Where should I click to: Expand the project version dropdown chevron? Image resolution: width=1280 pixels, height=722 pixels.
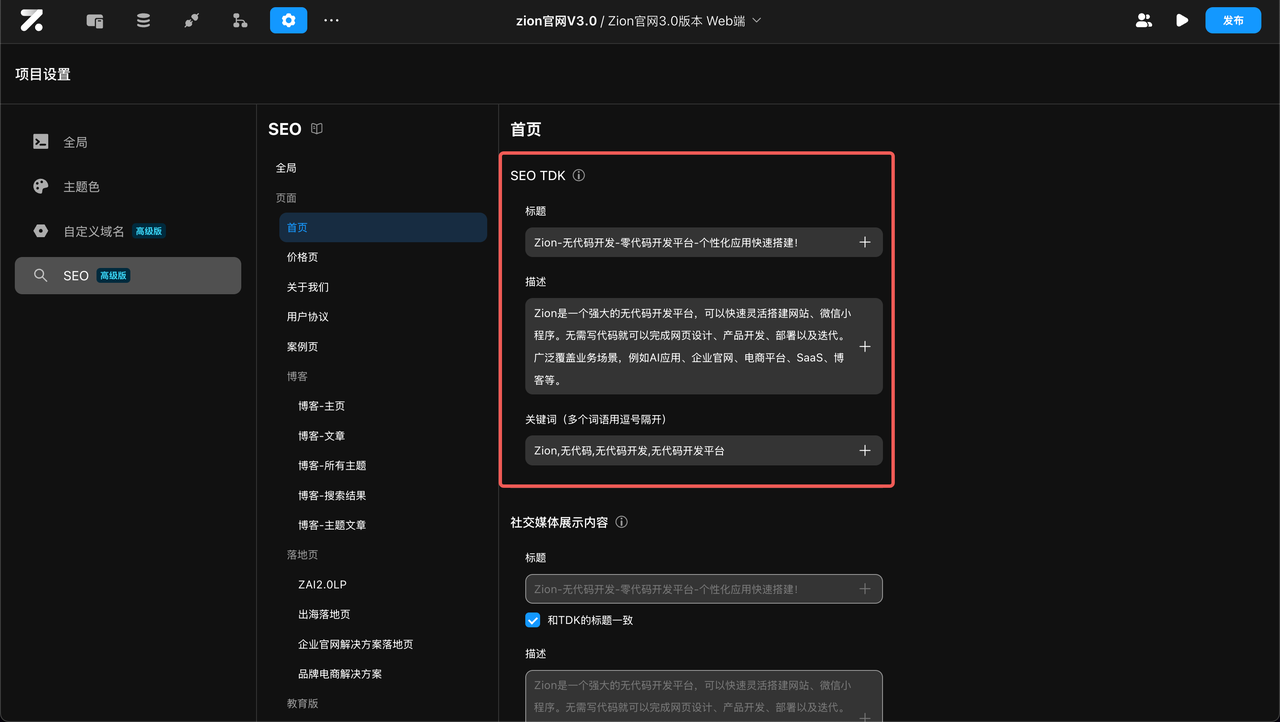pyautogui.click(x=757, y=20)
